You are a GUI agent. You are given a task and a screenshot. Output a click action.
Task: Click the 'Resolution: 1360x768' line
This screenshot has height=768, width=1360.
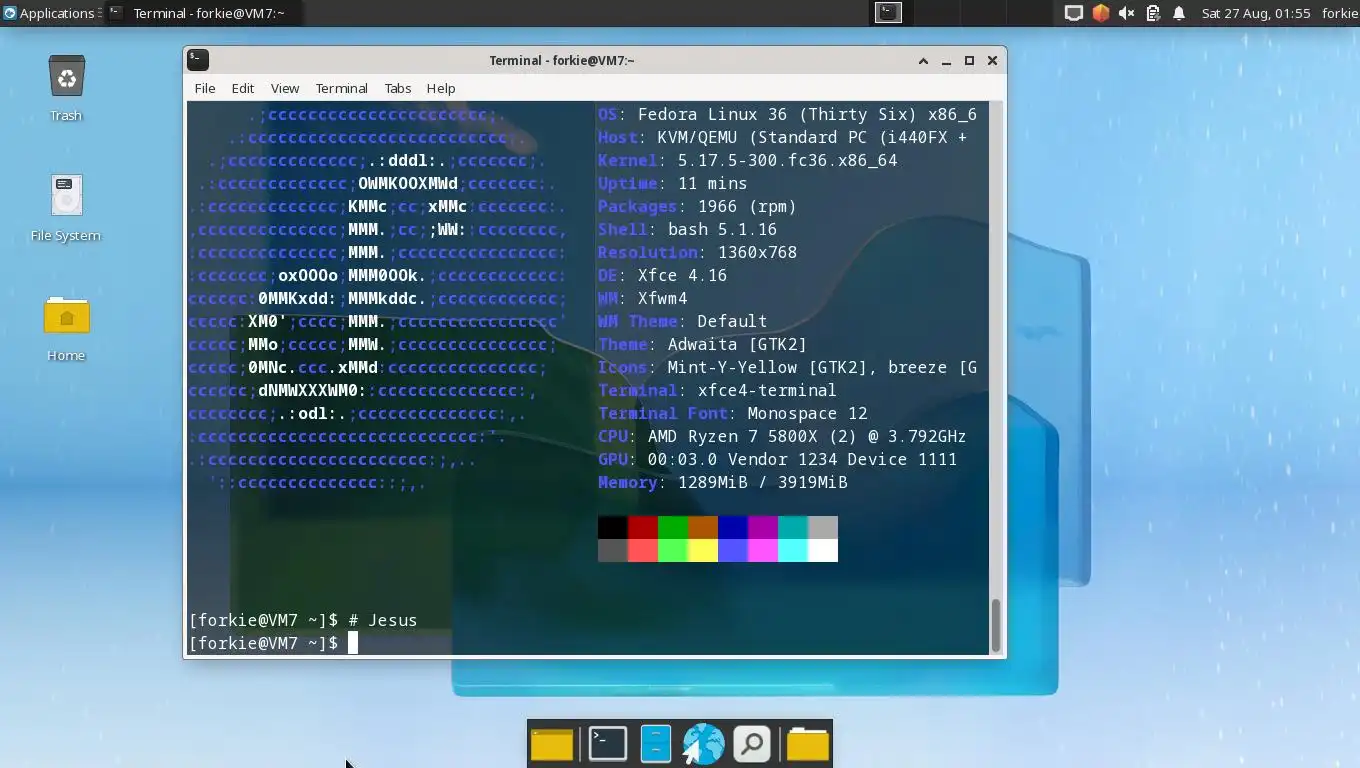[x=697, y=252]
